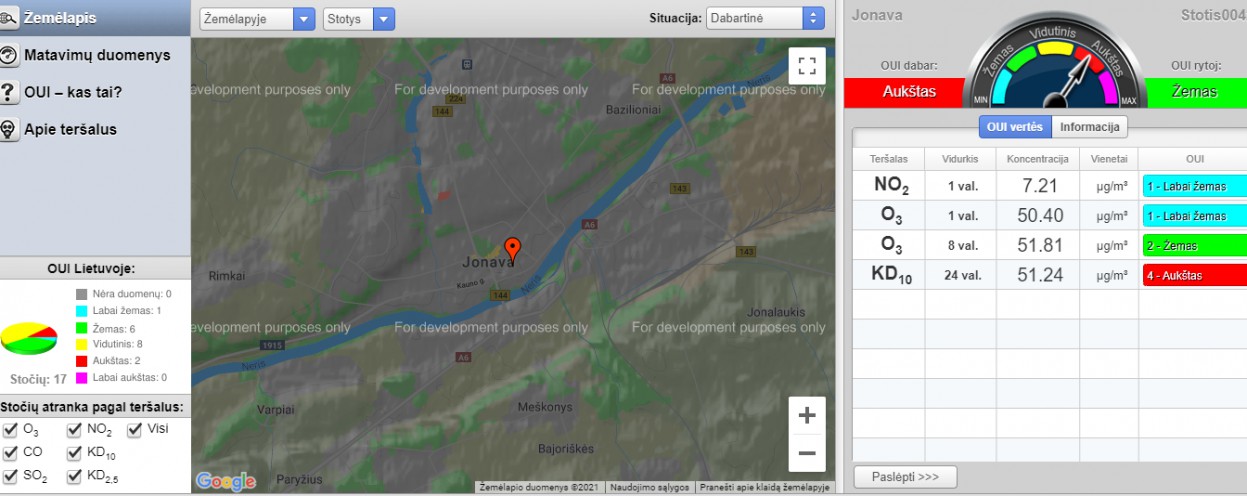The image size is (1247, 496).
Task: Uncheck the O3 pollutant checkbox
Action: (x=11, y=431)
